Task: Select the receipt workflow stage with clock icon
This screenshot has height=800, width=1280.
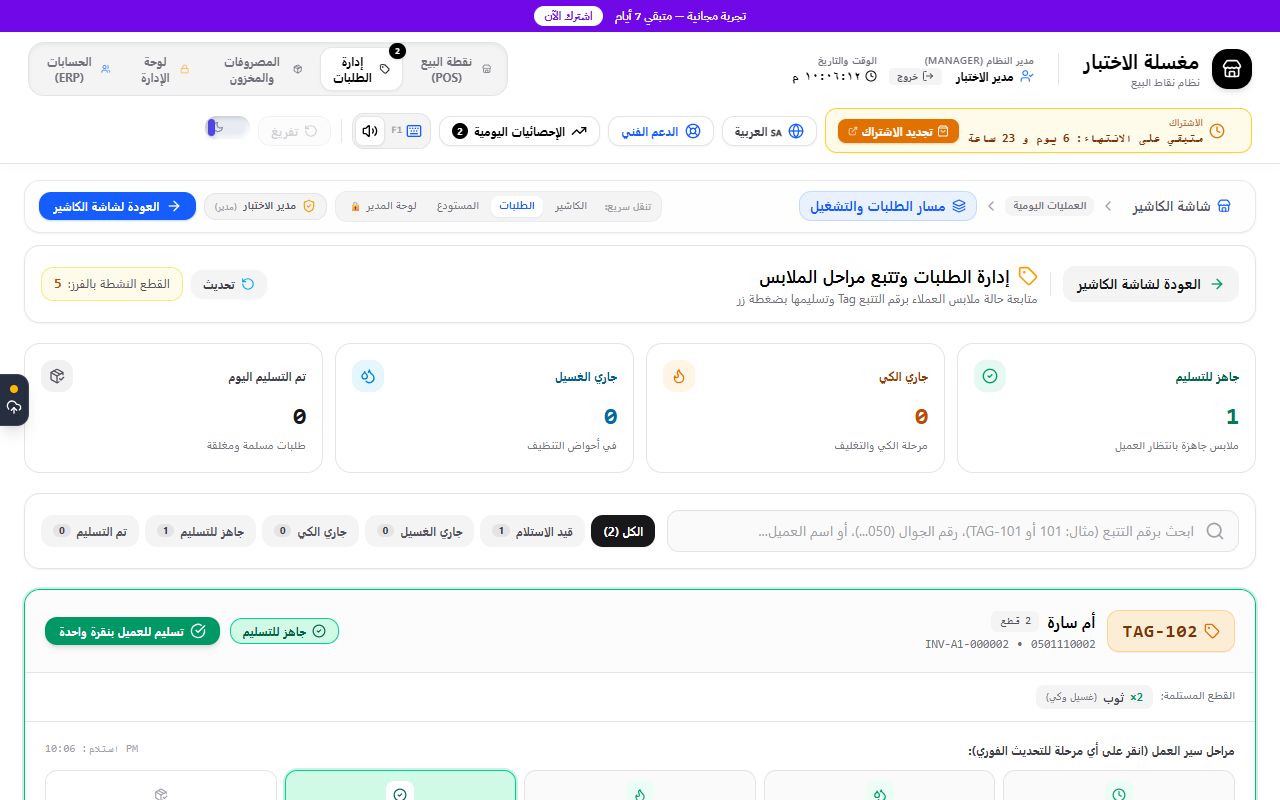Action: (1119, 785)
